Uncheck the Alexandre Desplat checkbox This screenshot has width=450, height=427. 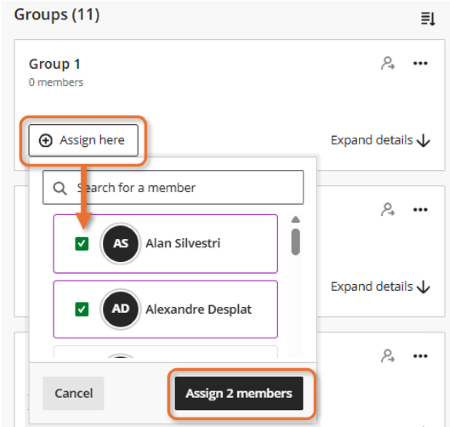(82, 309)
